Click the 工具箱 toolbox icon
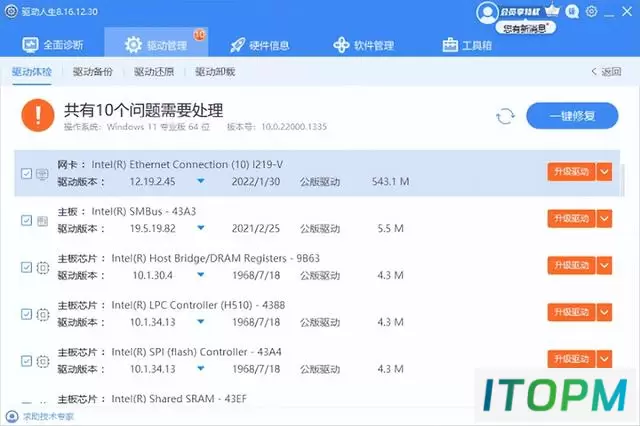Image resolution: width=640 pixels, height=426 pixels. point(450,45)
